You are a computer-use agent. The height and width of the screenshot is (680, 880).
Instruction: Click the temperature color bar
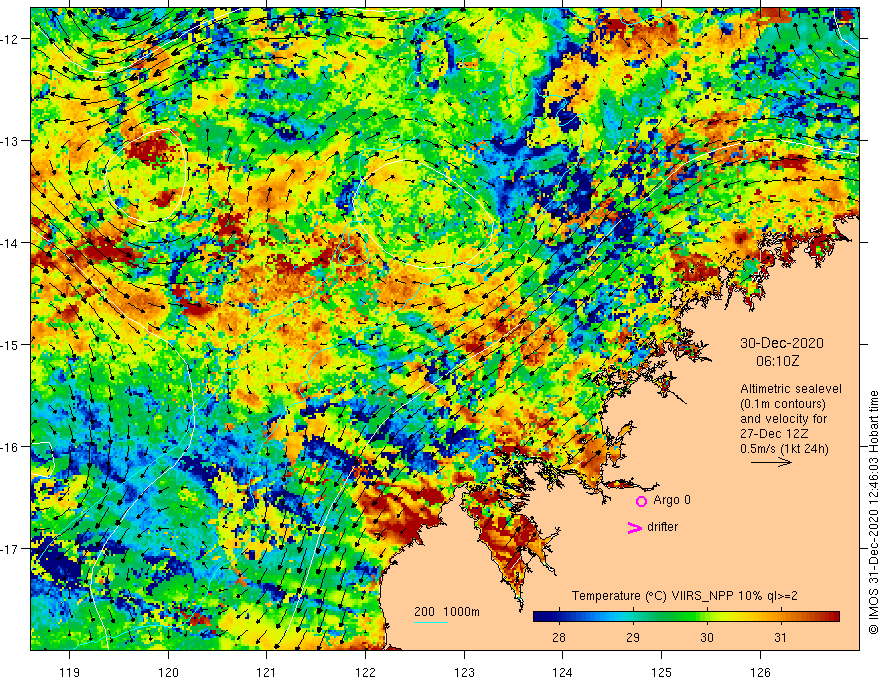click(x=686, y=617)
